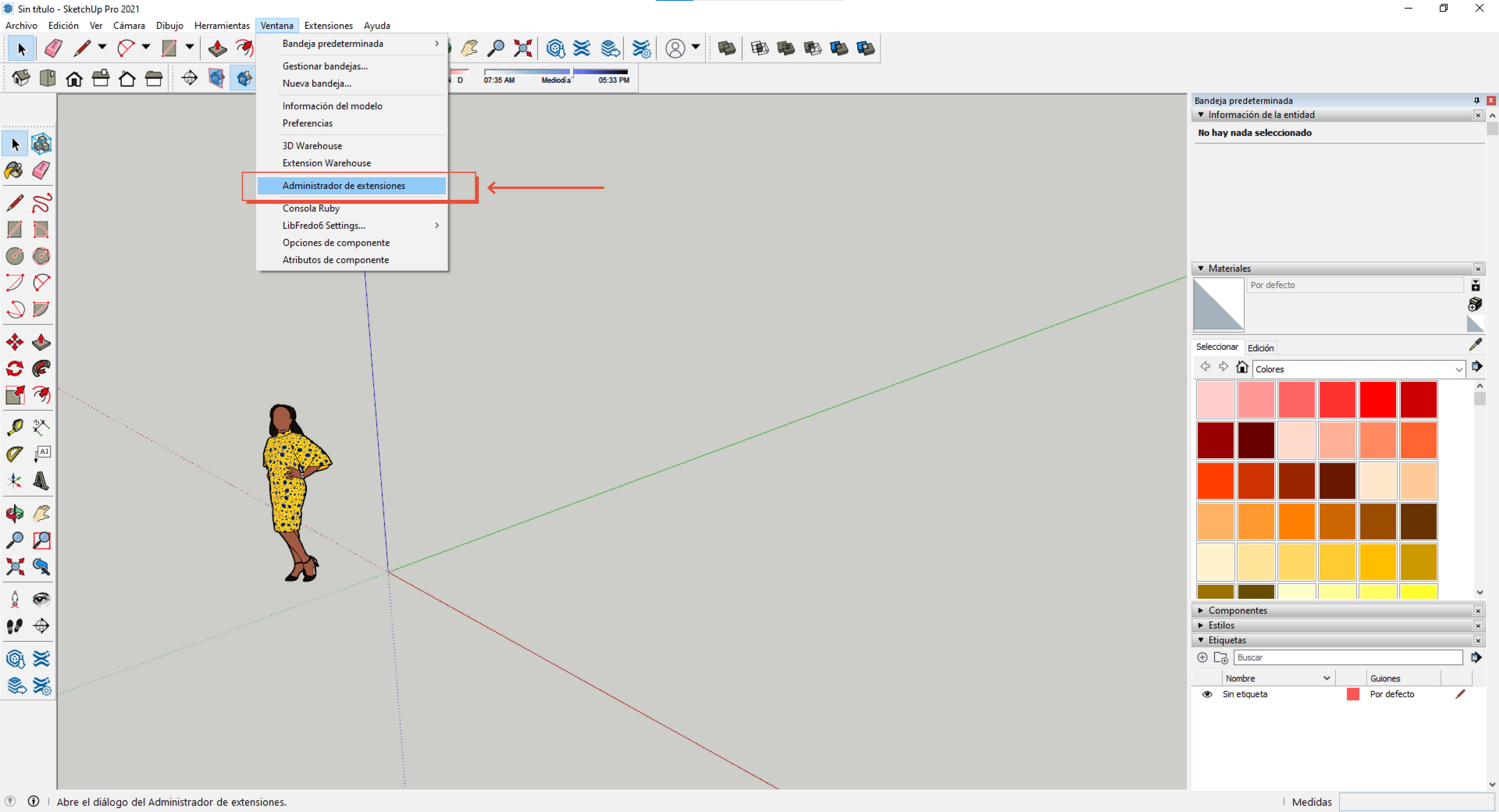The width and height of the screenshot is (1499, 812).
Task: Click the Buscar tag search field
Action: tap(1348, 657)
